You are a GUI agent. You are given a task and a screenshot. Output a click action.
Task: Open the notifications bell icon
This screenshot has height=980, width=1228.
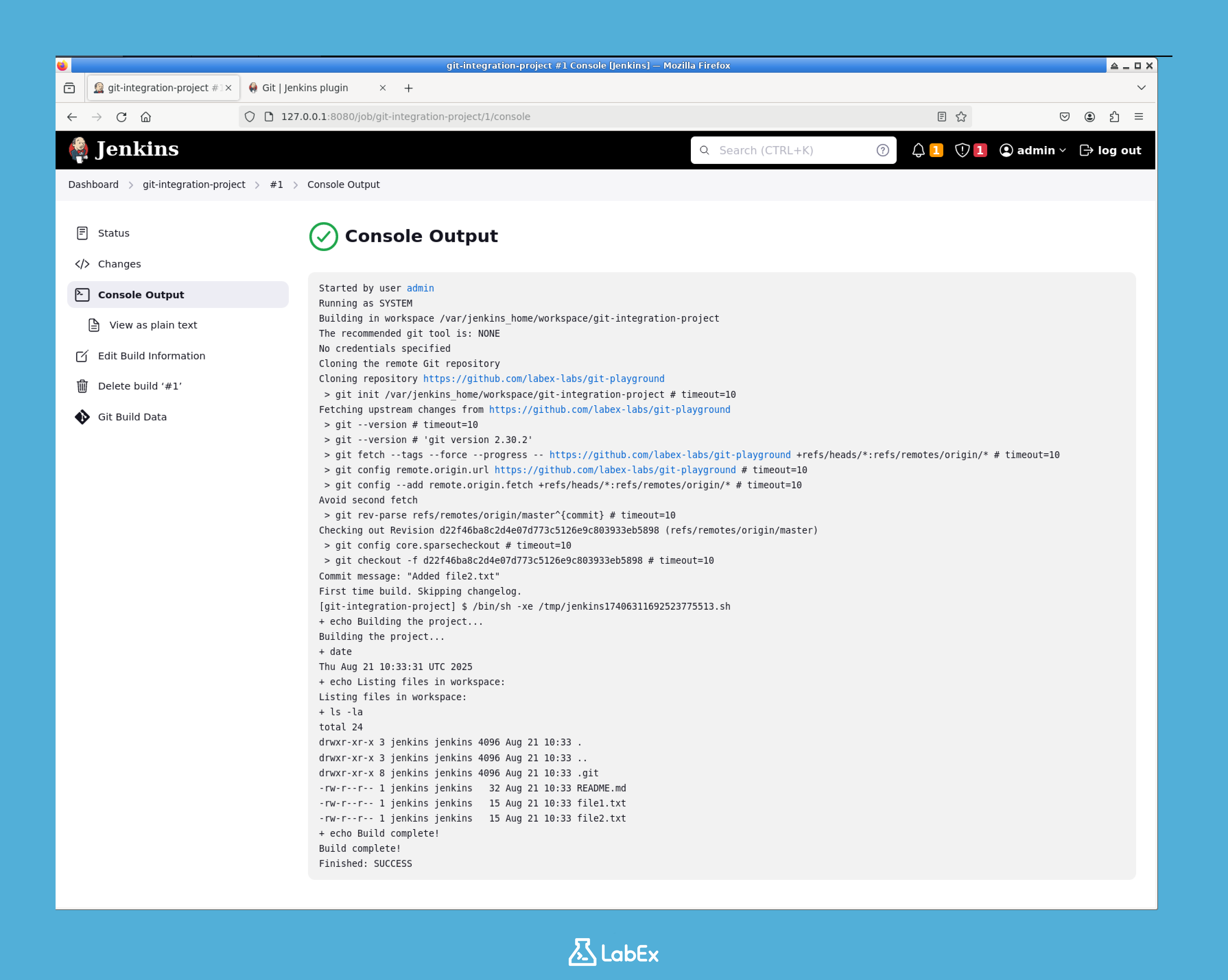918,150
